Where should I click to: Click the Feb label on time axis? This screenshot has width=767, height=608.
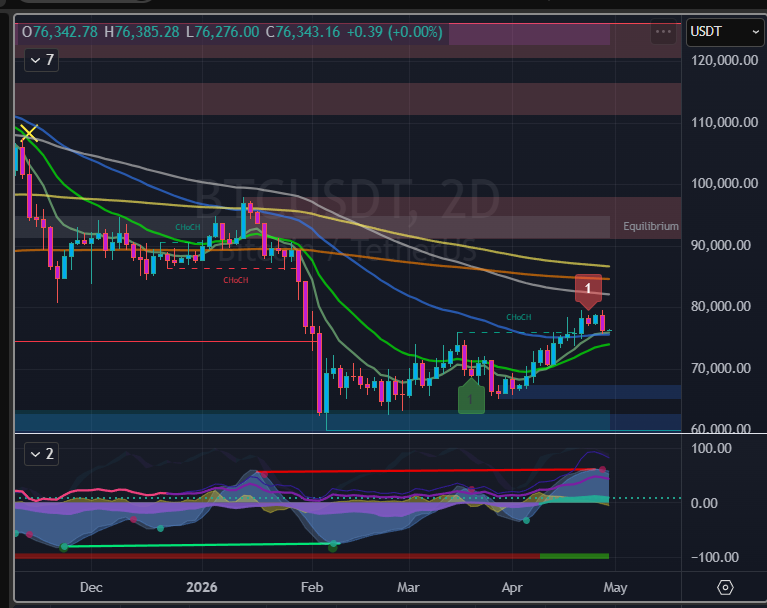click(x=312, y=587)
